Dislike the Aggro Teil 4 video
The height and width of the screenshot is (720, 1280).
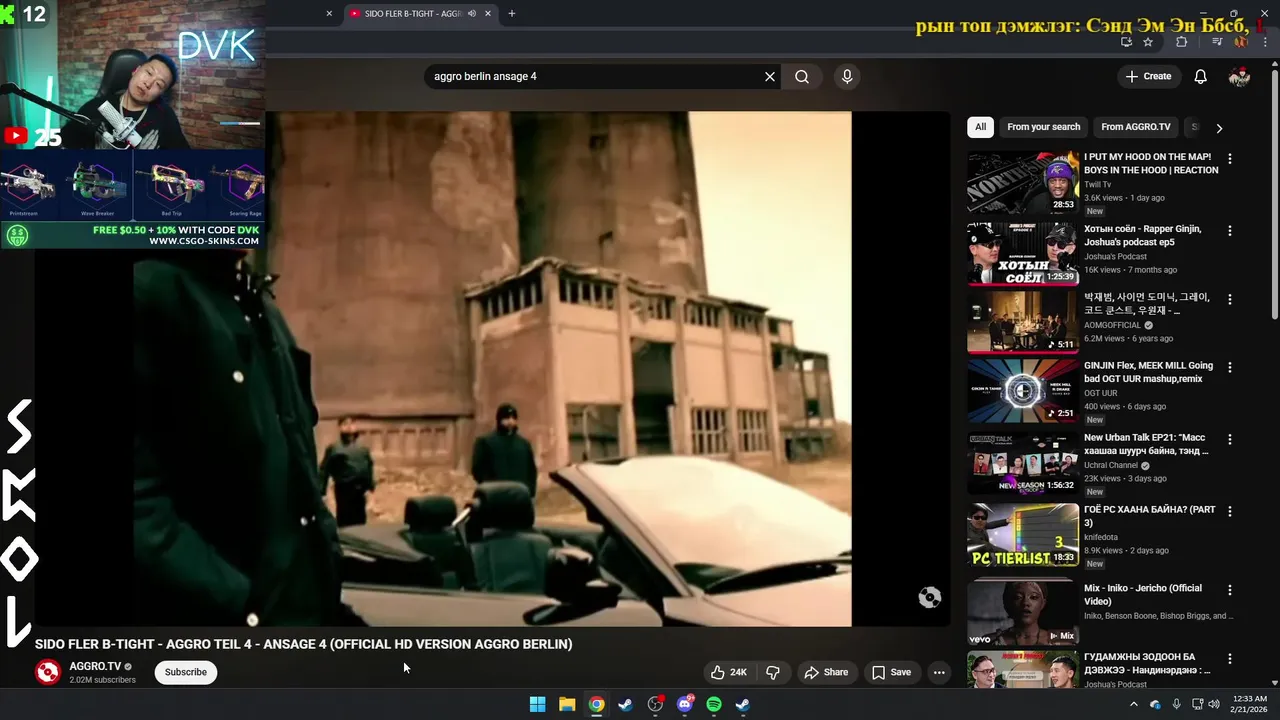(773, 672)
